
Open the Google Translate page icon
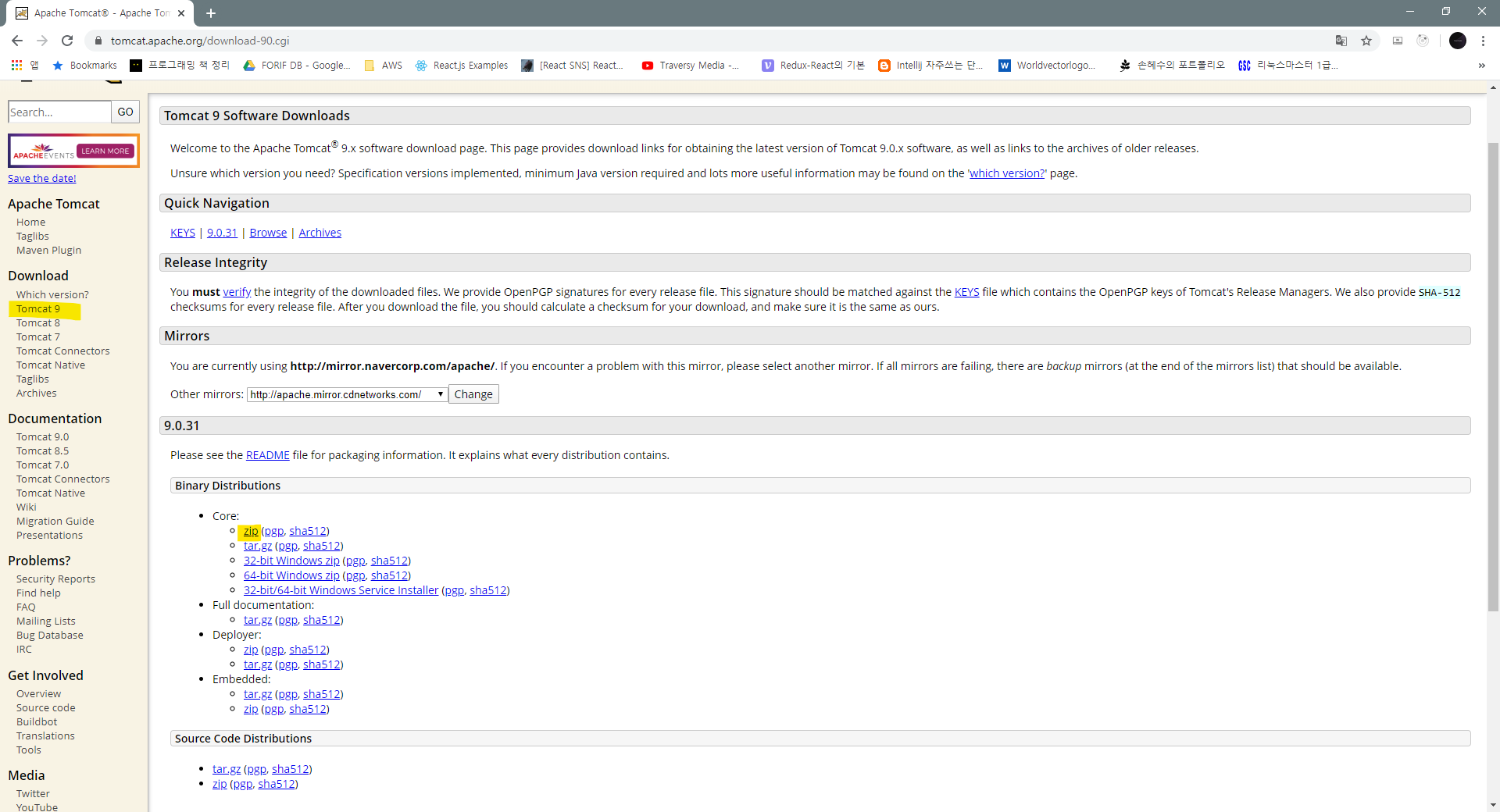click(1341, 41)
